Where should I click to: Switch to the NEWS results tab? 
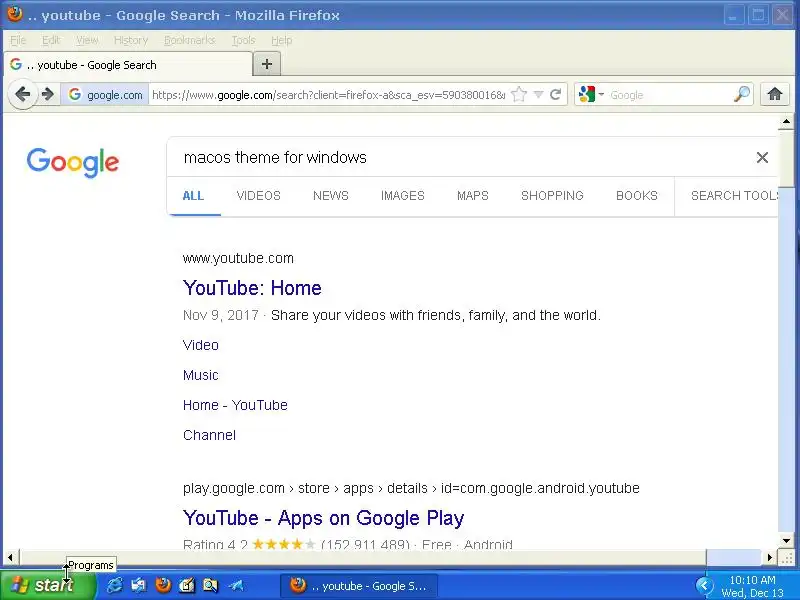point(331,196)
